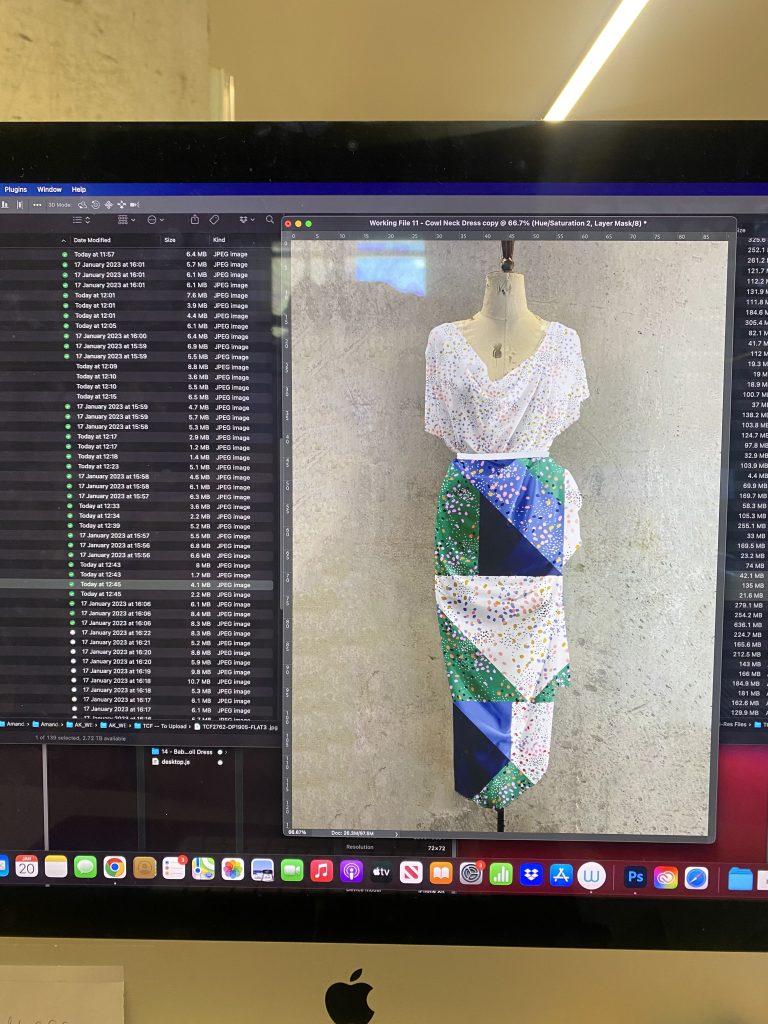Open the three-dots more options in options bar

(37, 204)
